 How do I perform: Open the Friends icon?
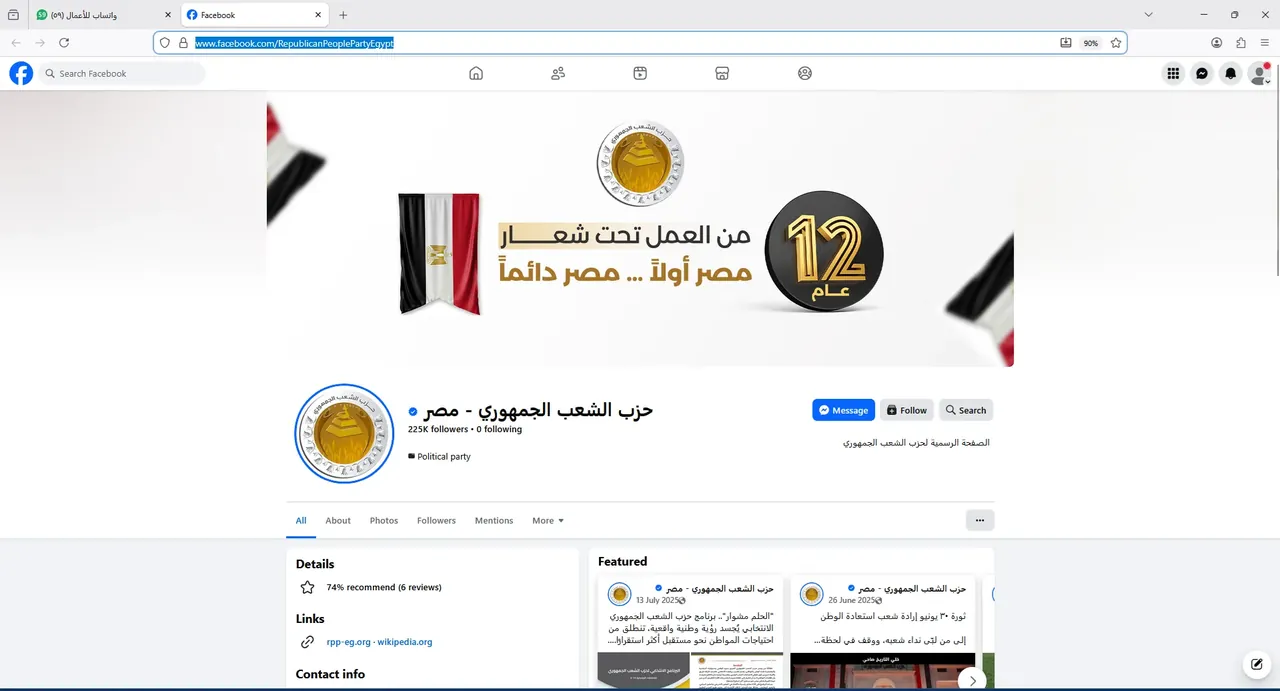[x=558, y=73]
